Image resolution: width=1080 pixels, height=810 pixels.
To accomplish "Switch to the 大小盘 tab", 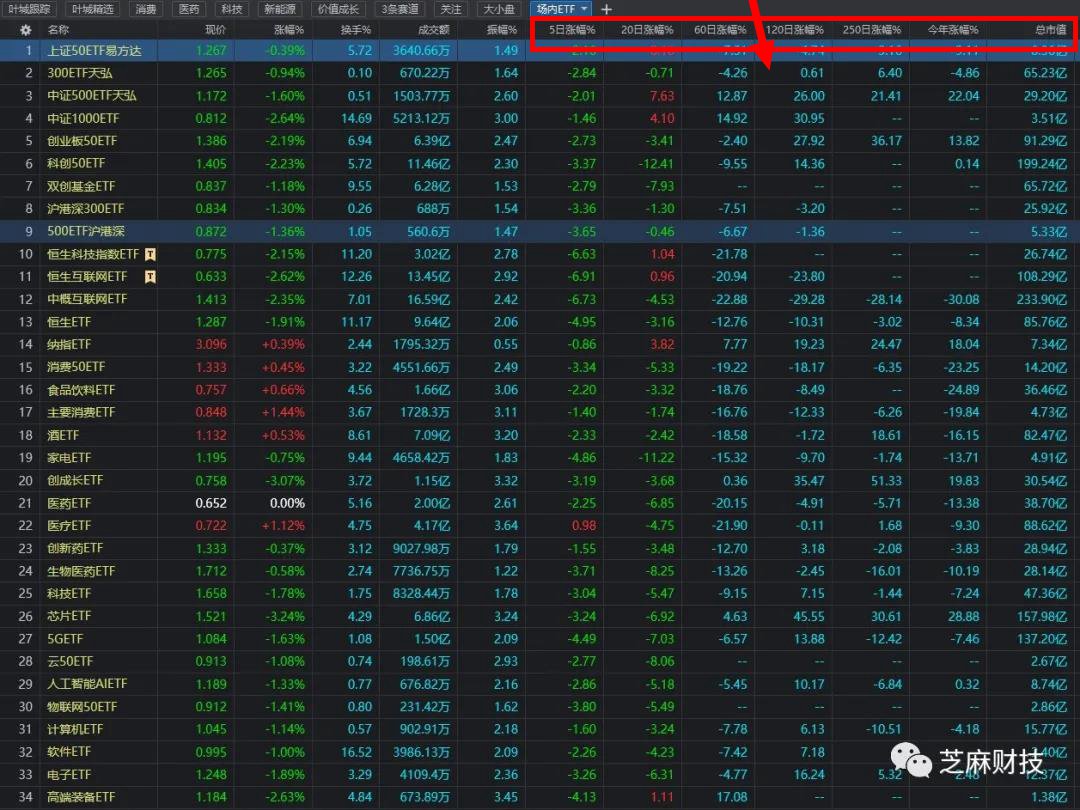I will [499, 9].
